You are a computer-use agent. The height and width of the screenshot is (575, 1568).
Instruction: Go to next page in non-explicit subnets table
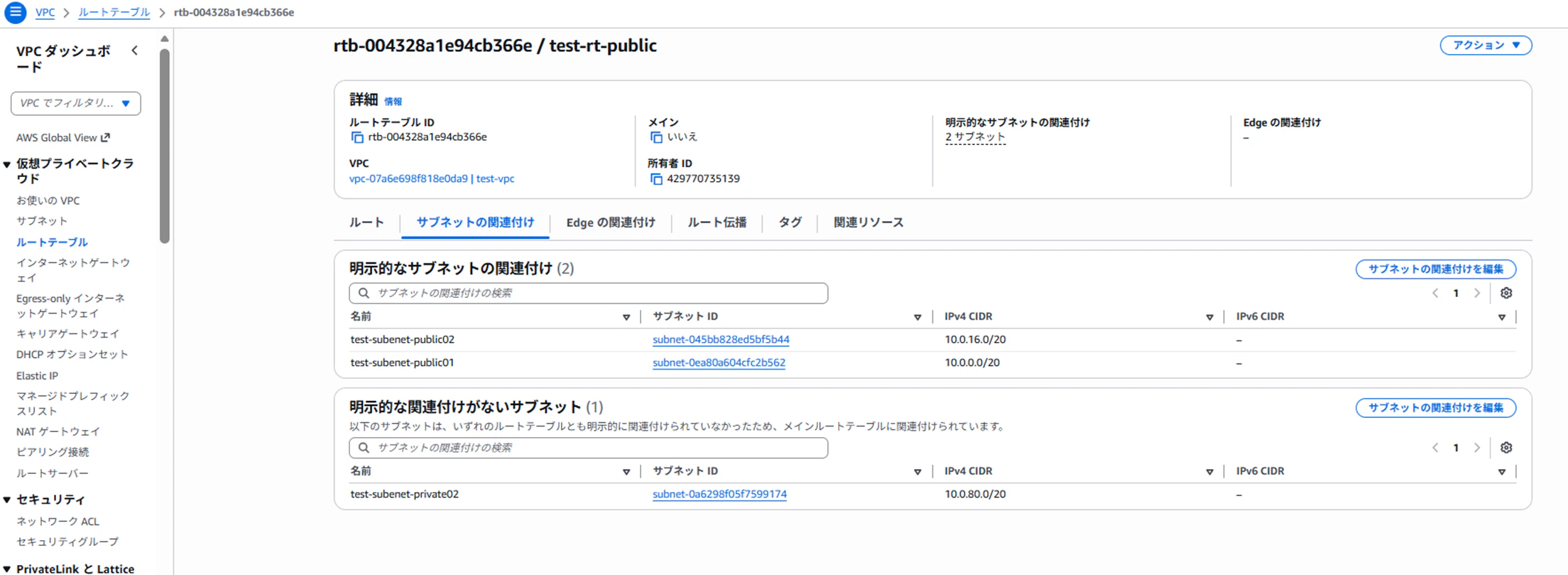click(x=1477, y=448)
